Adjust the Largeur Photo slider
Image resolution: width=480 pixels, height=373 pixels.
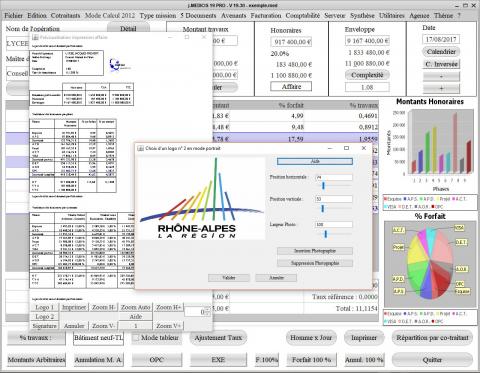point(325,234)
